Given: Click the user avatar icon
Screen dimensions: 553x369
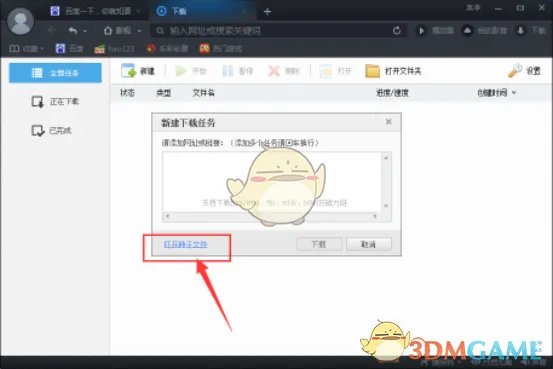Looking at the screenshot, I should tap(20, 22).
